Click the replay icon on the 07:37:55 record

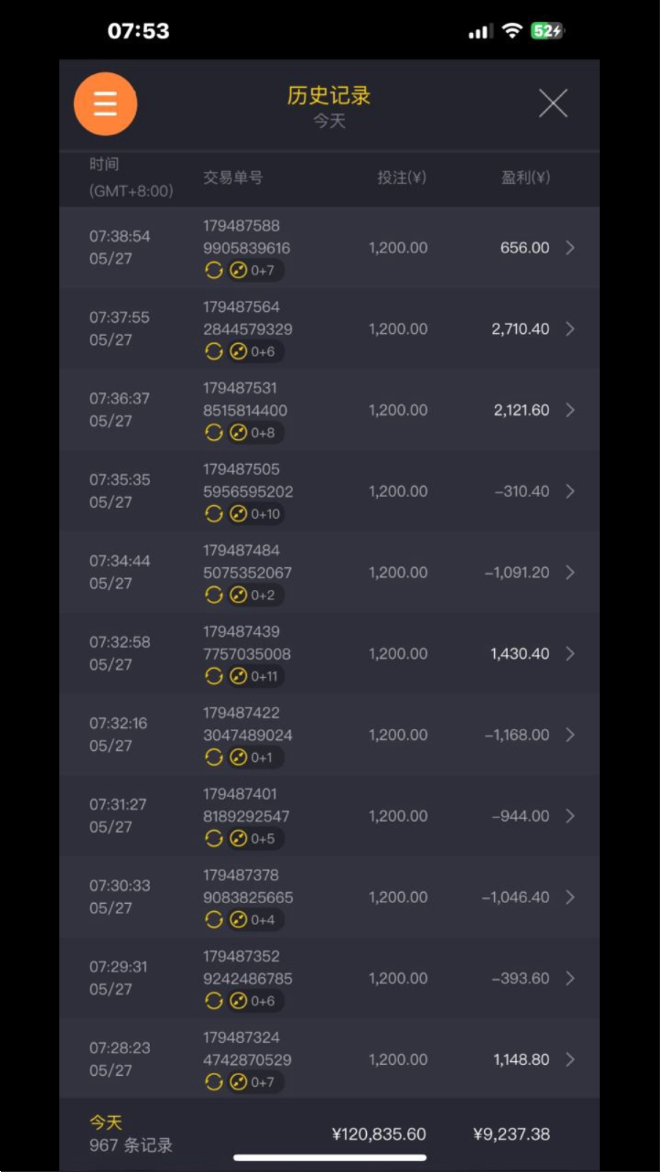tap(213, 351)
